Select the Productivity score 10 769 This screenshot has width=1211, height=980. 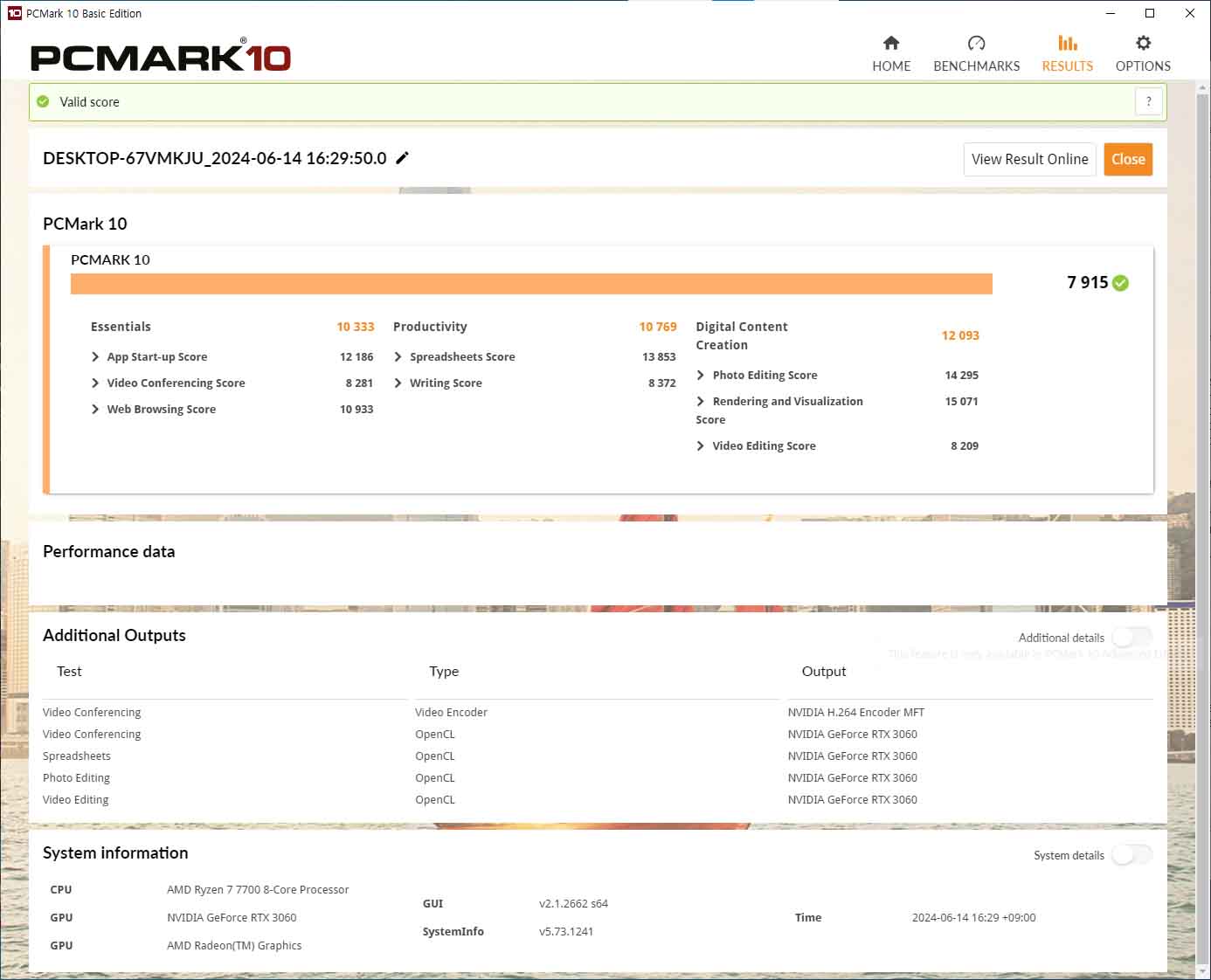[658, 327]
